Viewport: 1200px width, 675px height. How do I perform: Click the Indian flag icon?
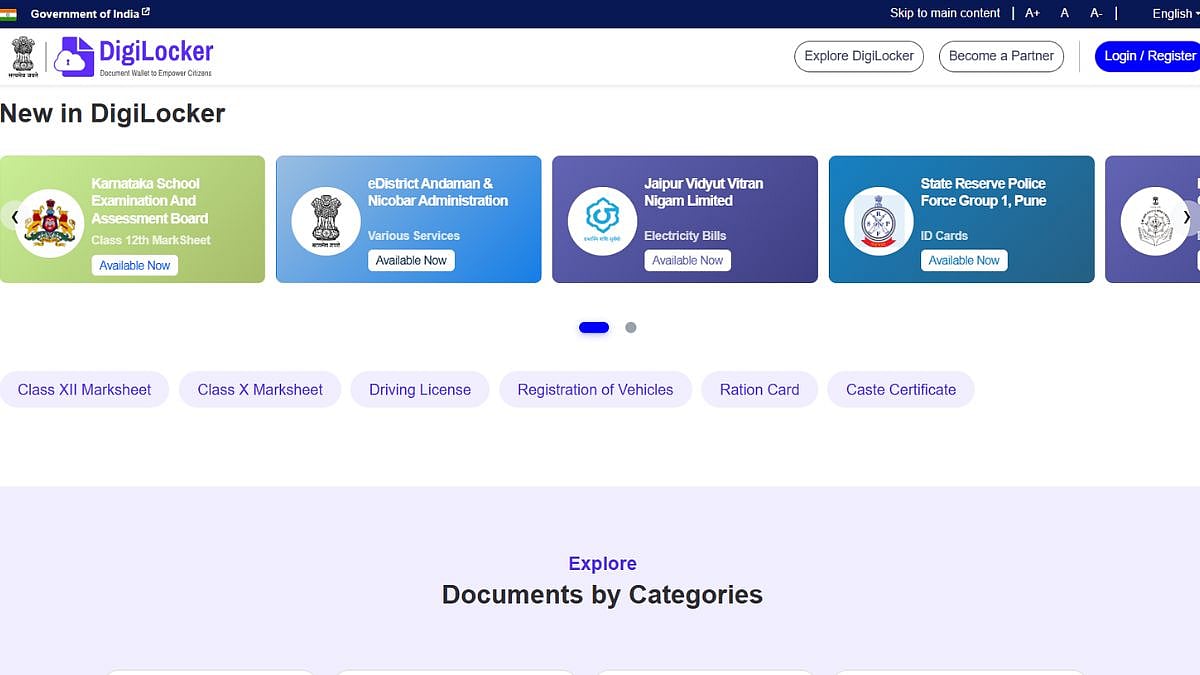click(8, 14)
